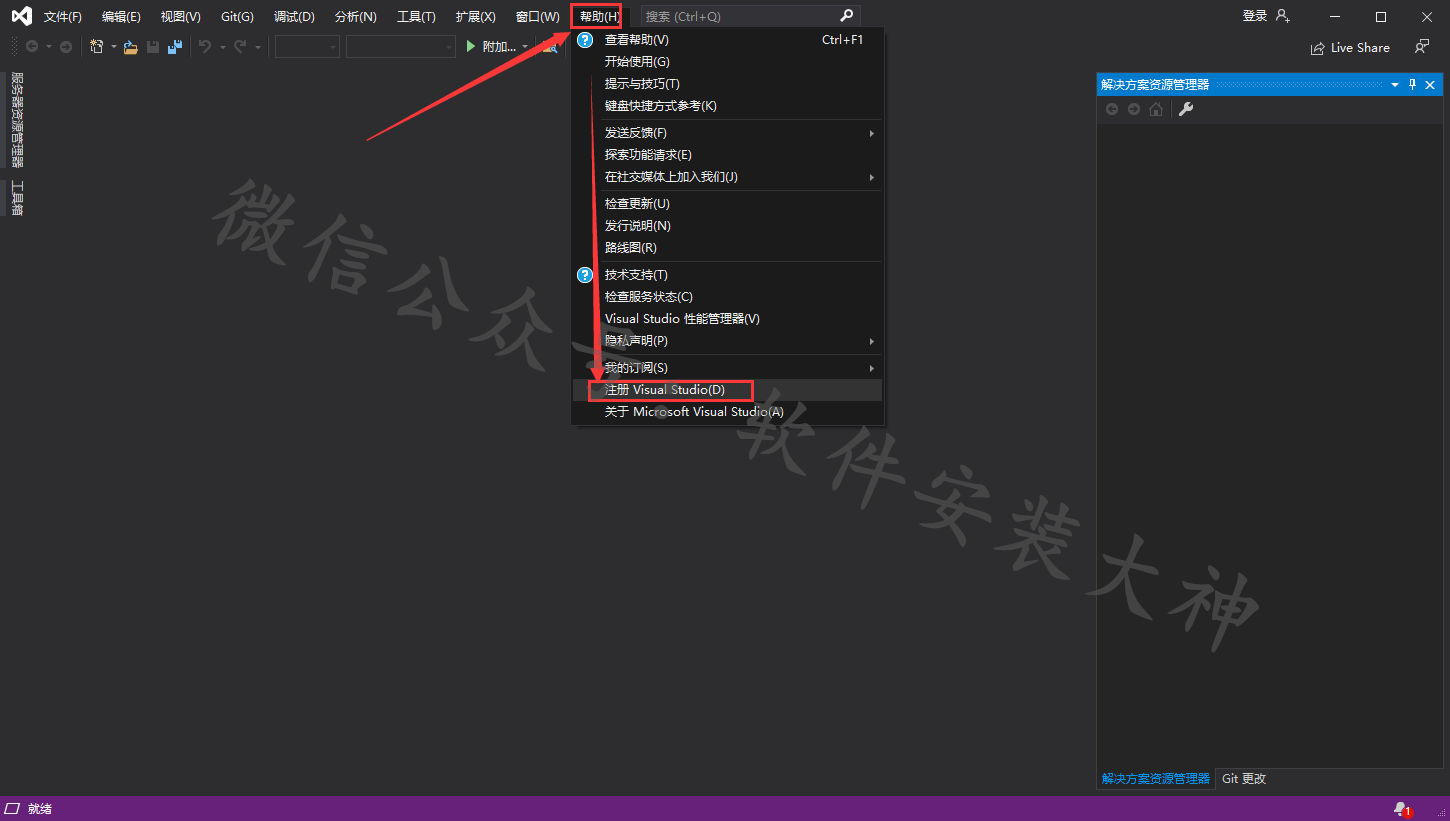Screen dimensions: 1450x821
Task: Click the New Project toolbar icon
Action: pyautogui.click(x=97, y=47)
